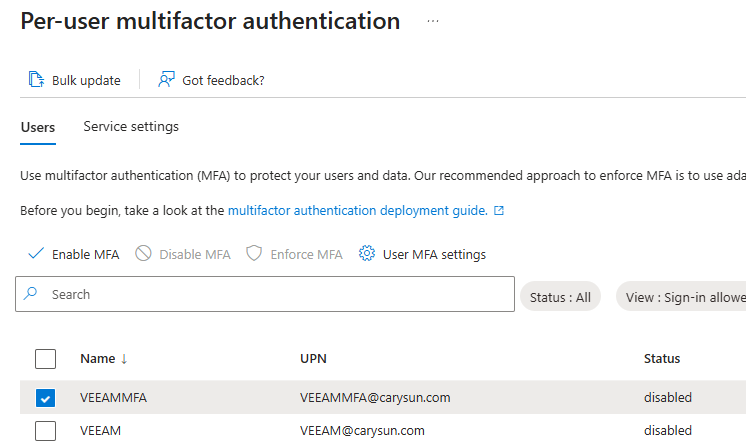The width and height of the screenshot is (746, 444).
Task: Open User MFA settings gear icon
Action: (367, 254)
